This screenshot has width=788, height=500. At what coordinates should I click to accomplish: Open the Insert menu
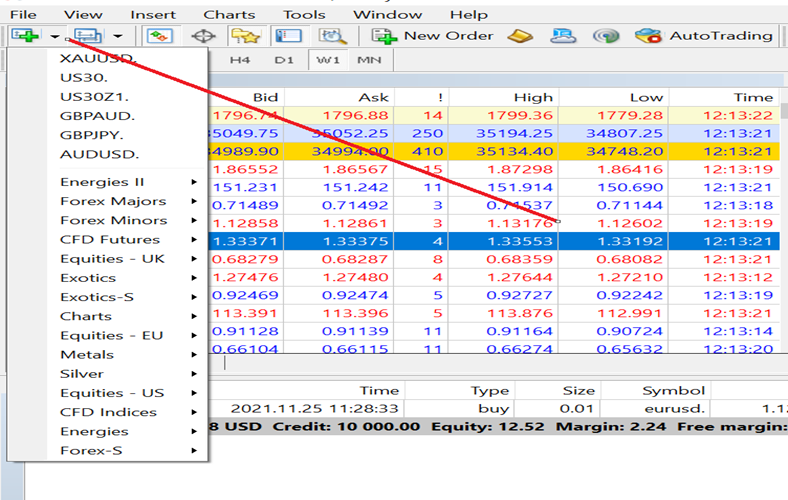click(x=153, y=15)
